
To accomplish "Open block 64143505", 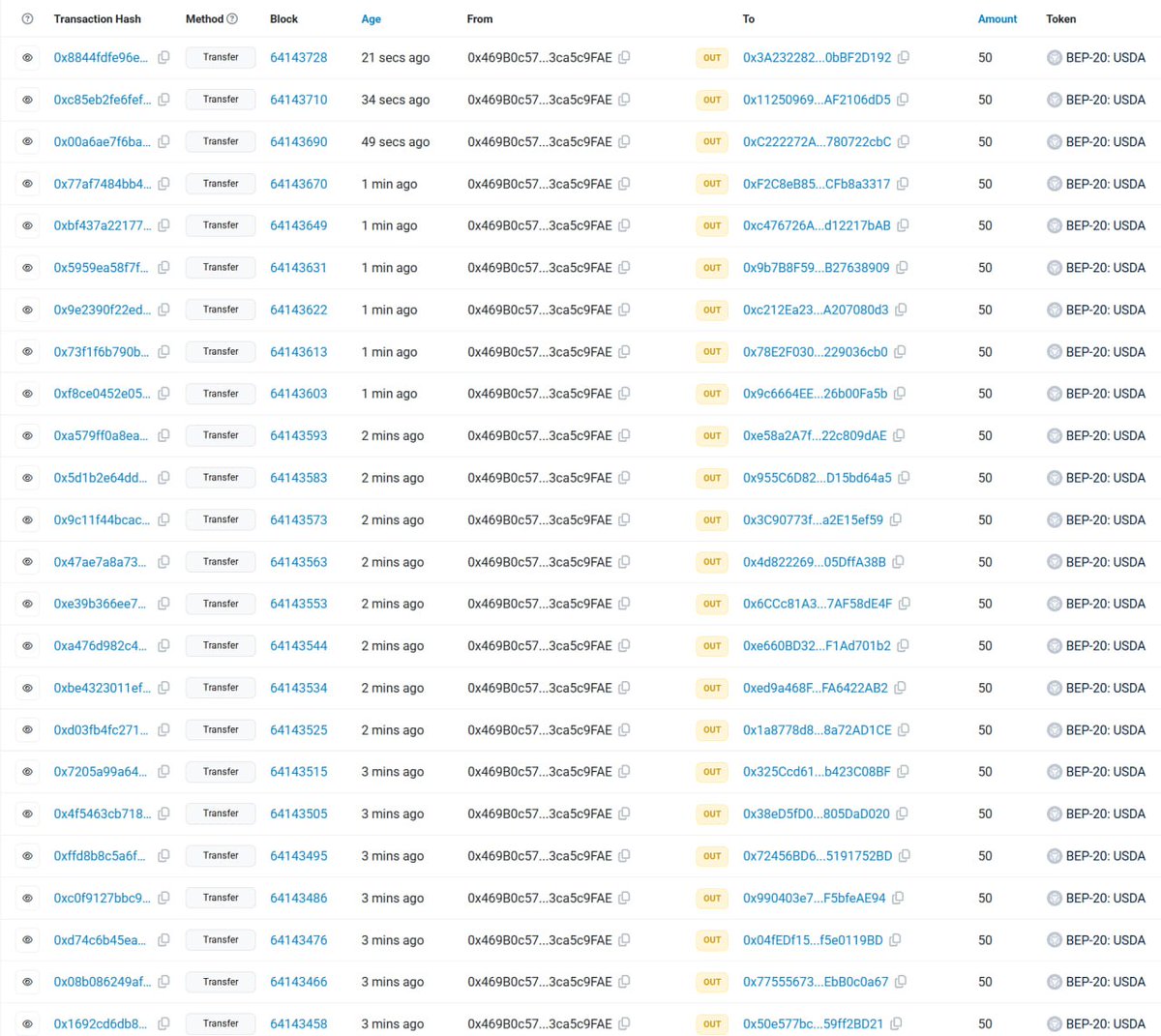I will click(x=299, y=814).
